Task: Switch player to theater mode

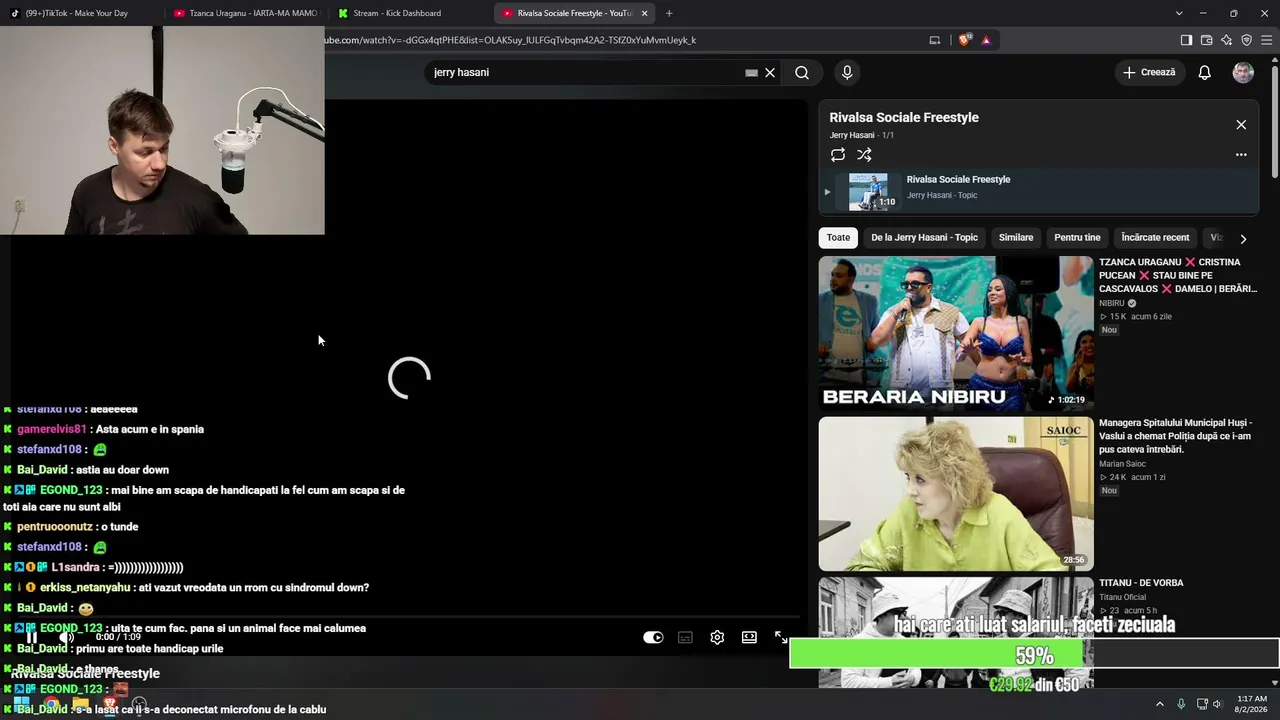Action: [749, 637]
